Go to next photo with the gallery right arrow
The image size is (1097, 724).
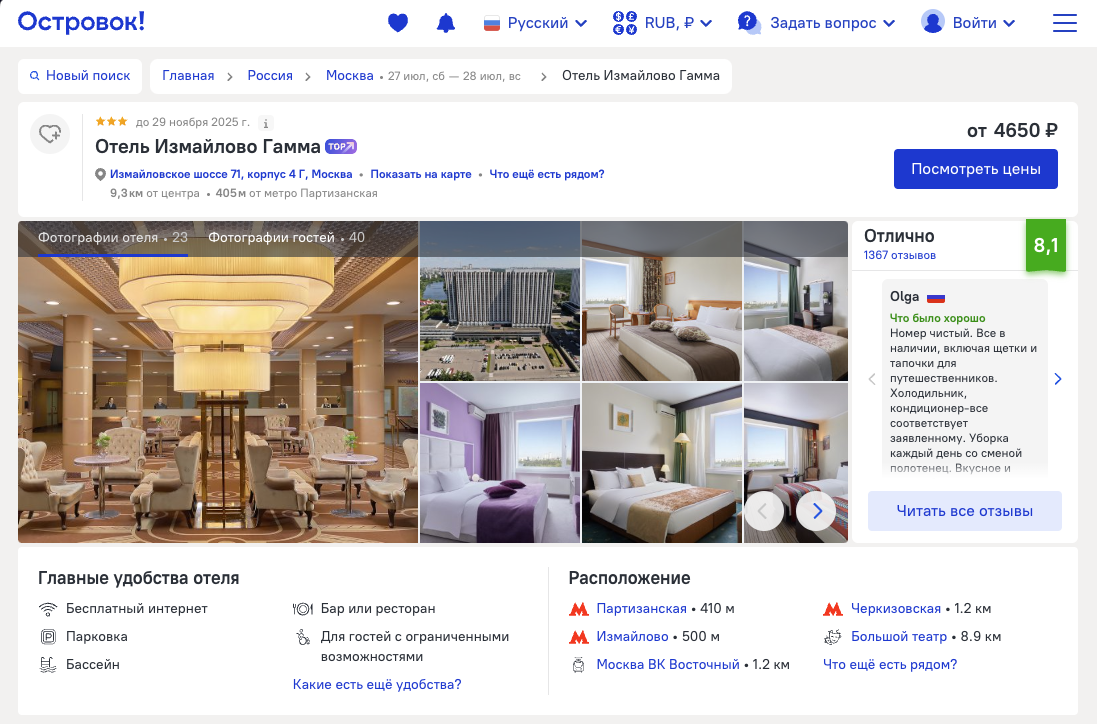coord(816,511)
